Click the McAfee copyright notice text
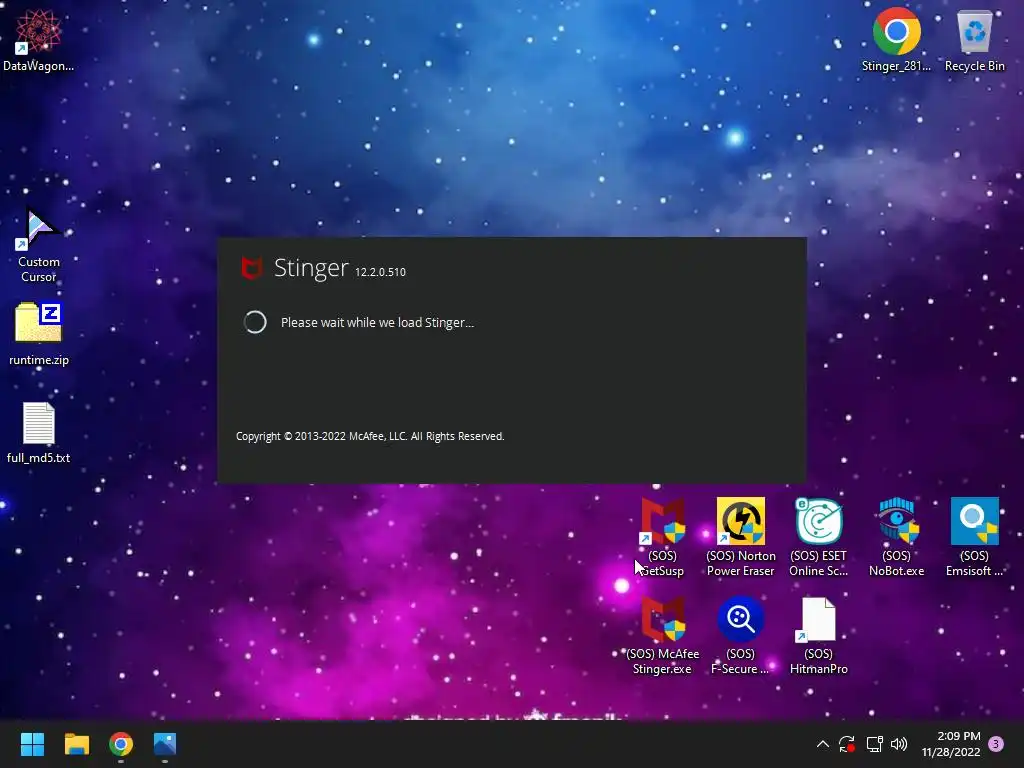1024x768 pixels. click(370, 436)
